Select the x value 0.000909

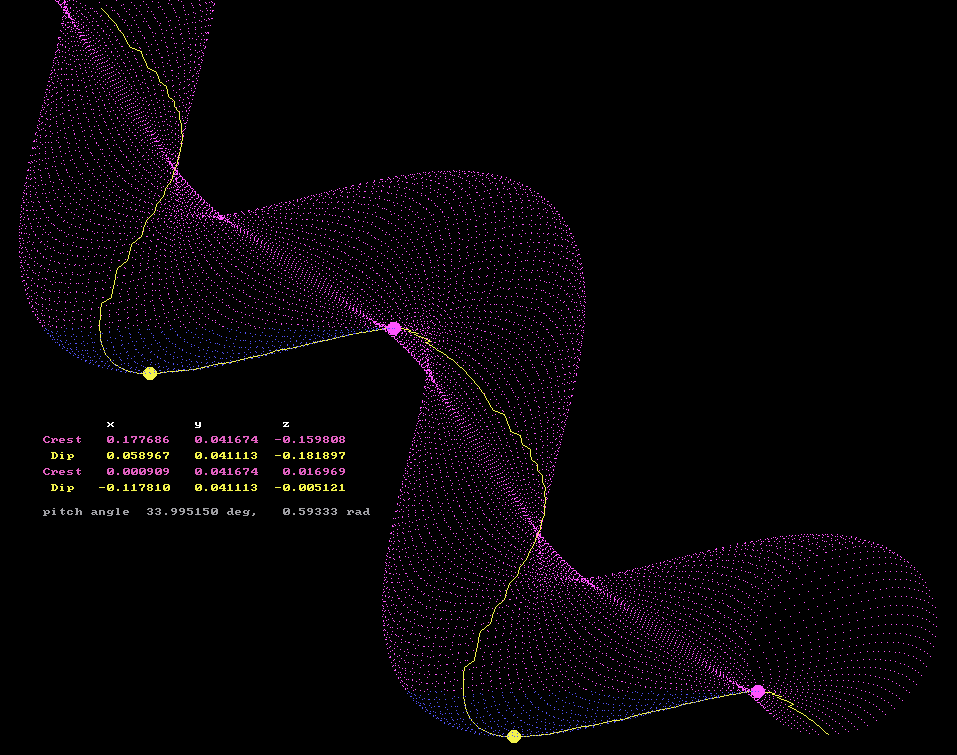(x=138, y=472)
